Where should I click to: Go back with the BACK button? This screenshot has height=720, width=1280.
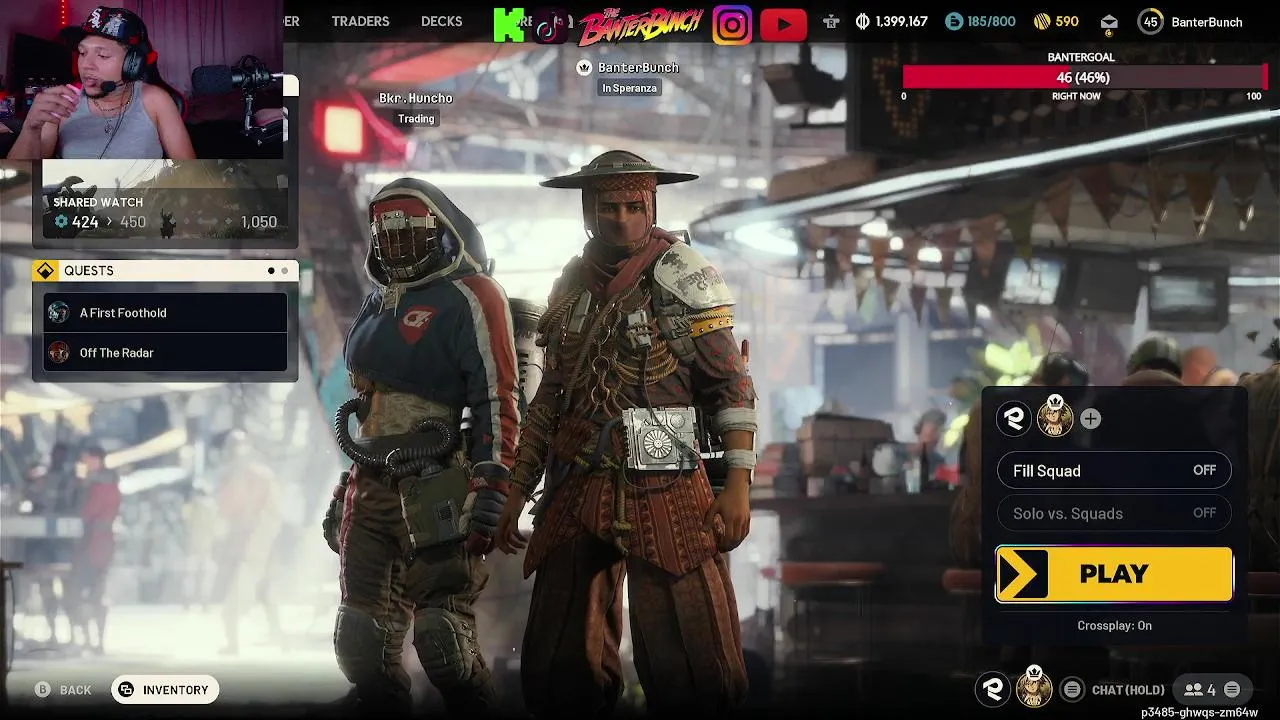pos(64,690)
